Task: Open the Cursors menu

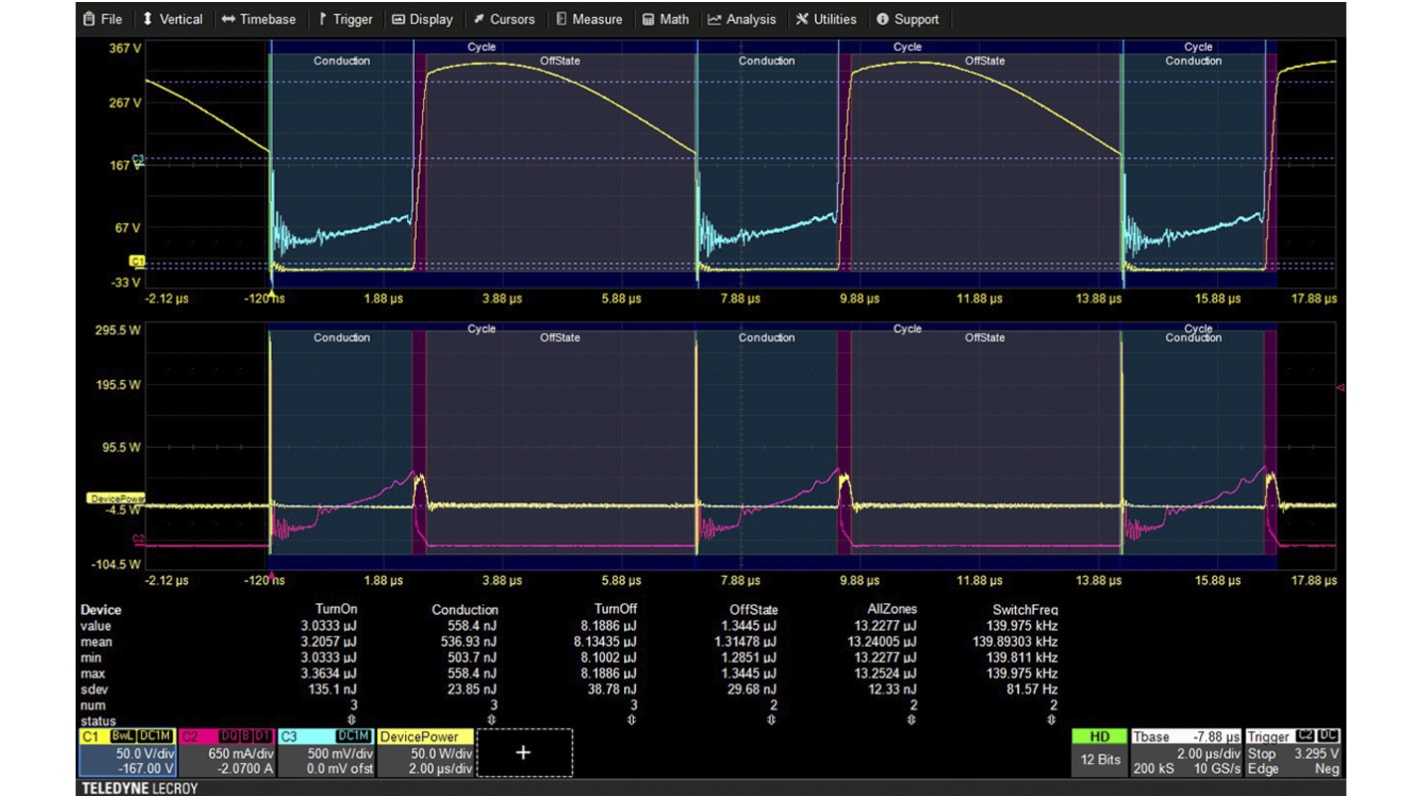Action: [504, 19]
